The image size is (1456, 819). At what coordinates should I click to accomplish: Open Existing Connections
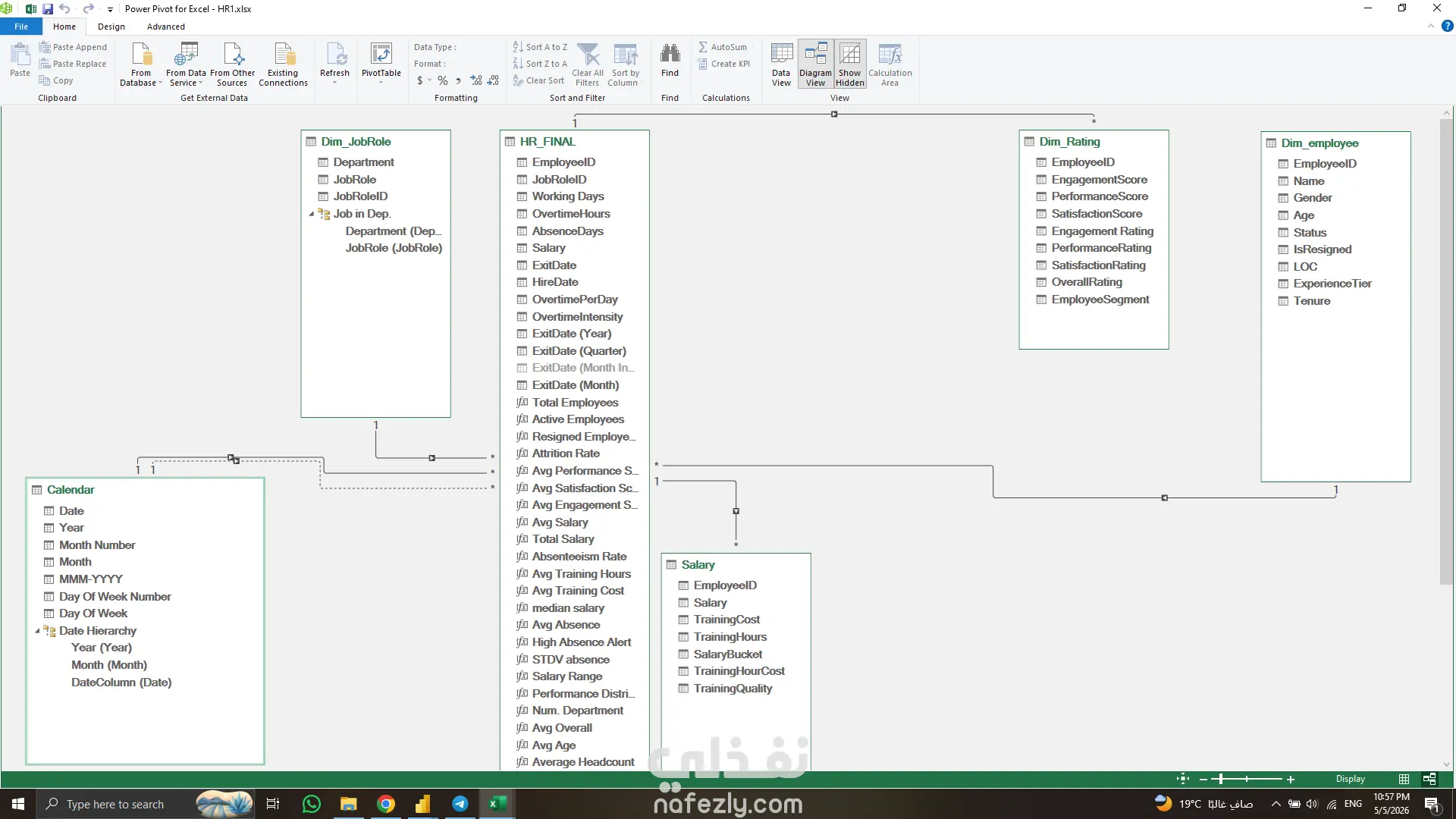[283, 64]
